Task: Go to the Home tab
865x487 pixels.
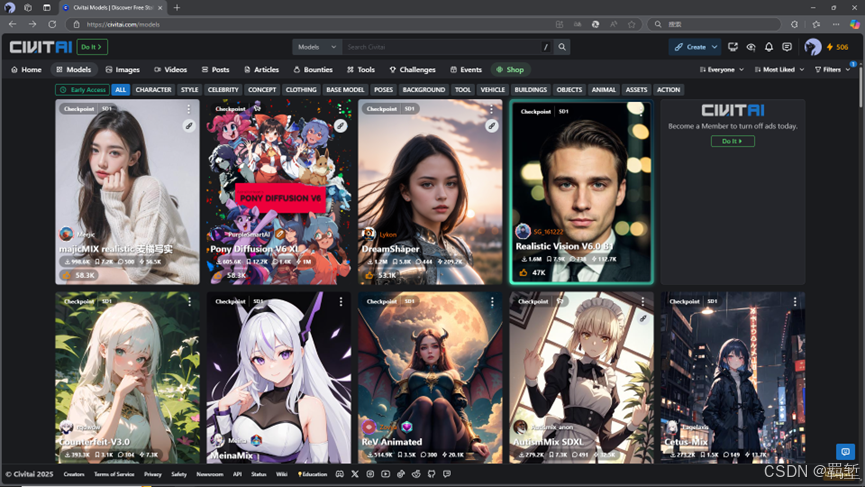Action: click(x=26, y=69)
